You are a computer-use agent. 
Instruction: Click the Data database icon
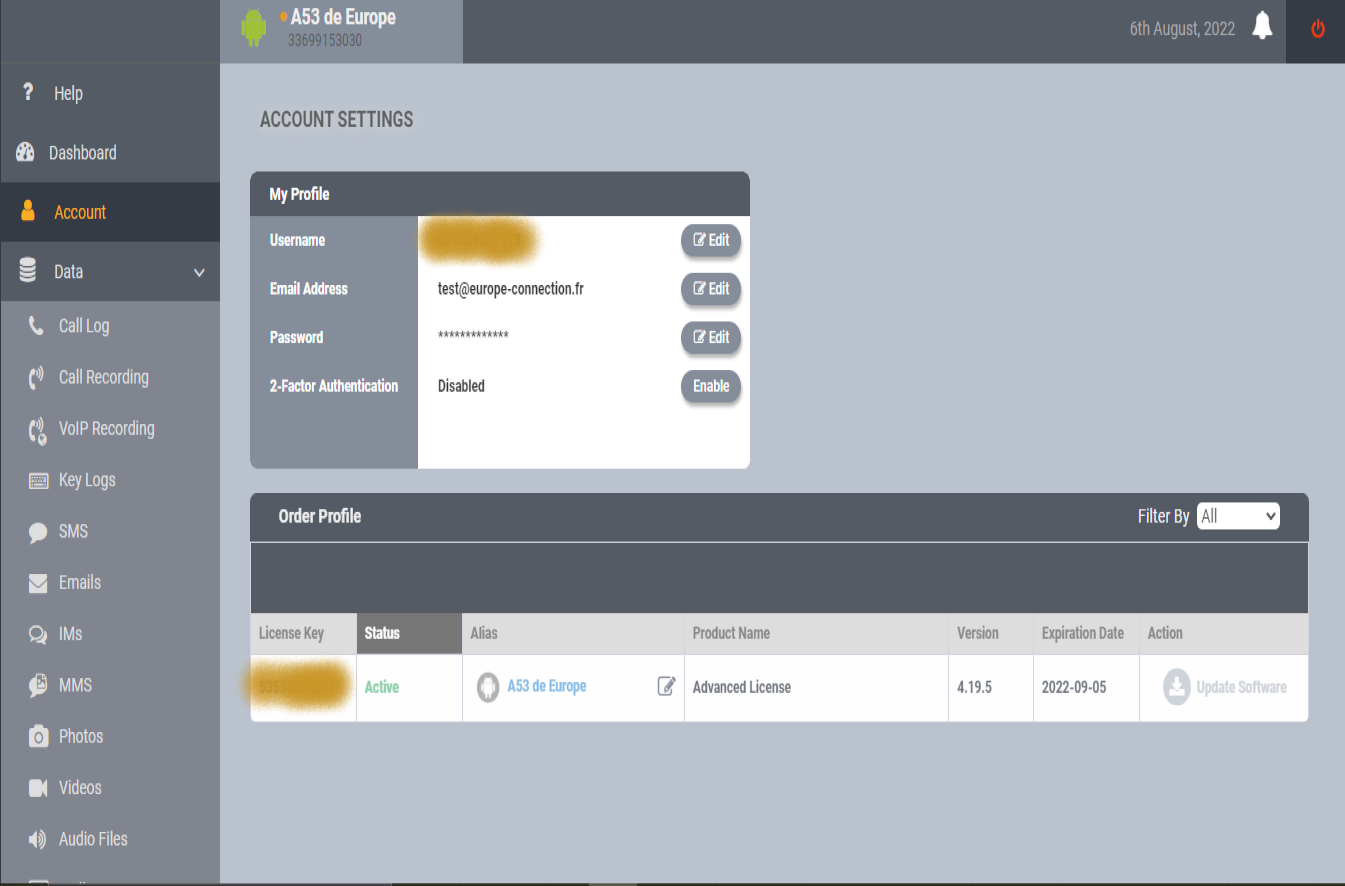click(x=28, y=271)
